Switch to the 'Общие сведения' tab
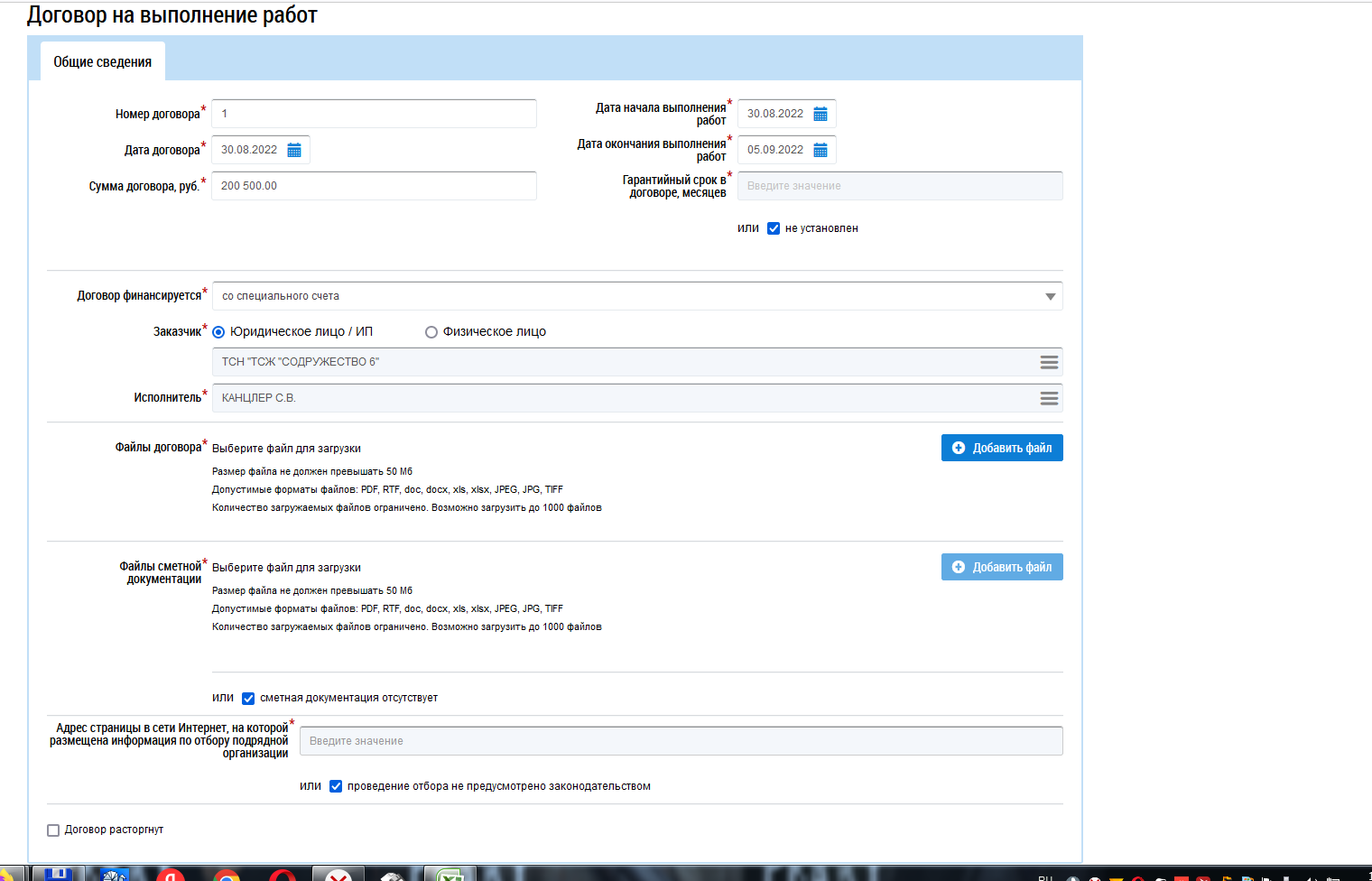1372x881 pixels. pyautogui.click(x=103, y=61)
